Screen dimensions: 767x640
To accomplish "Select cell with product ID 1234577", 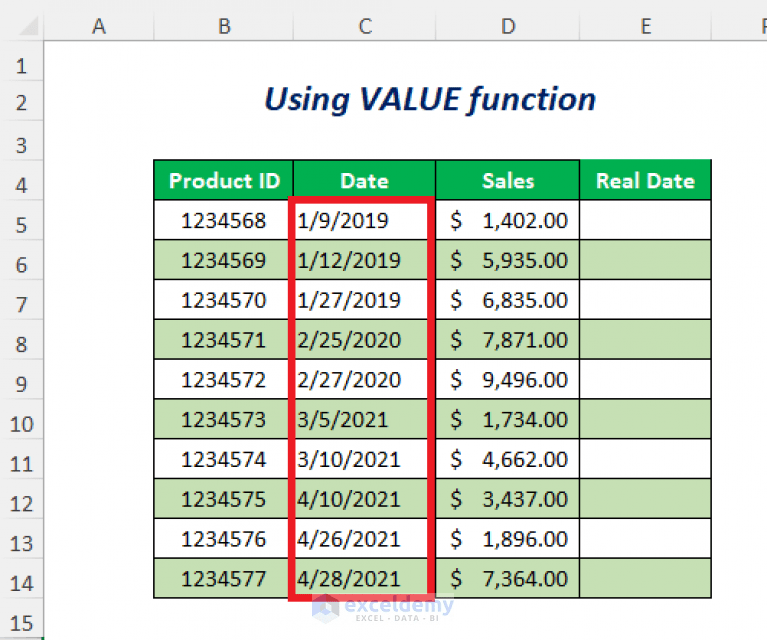I will (224, 578).
